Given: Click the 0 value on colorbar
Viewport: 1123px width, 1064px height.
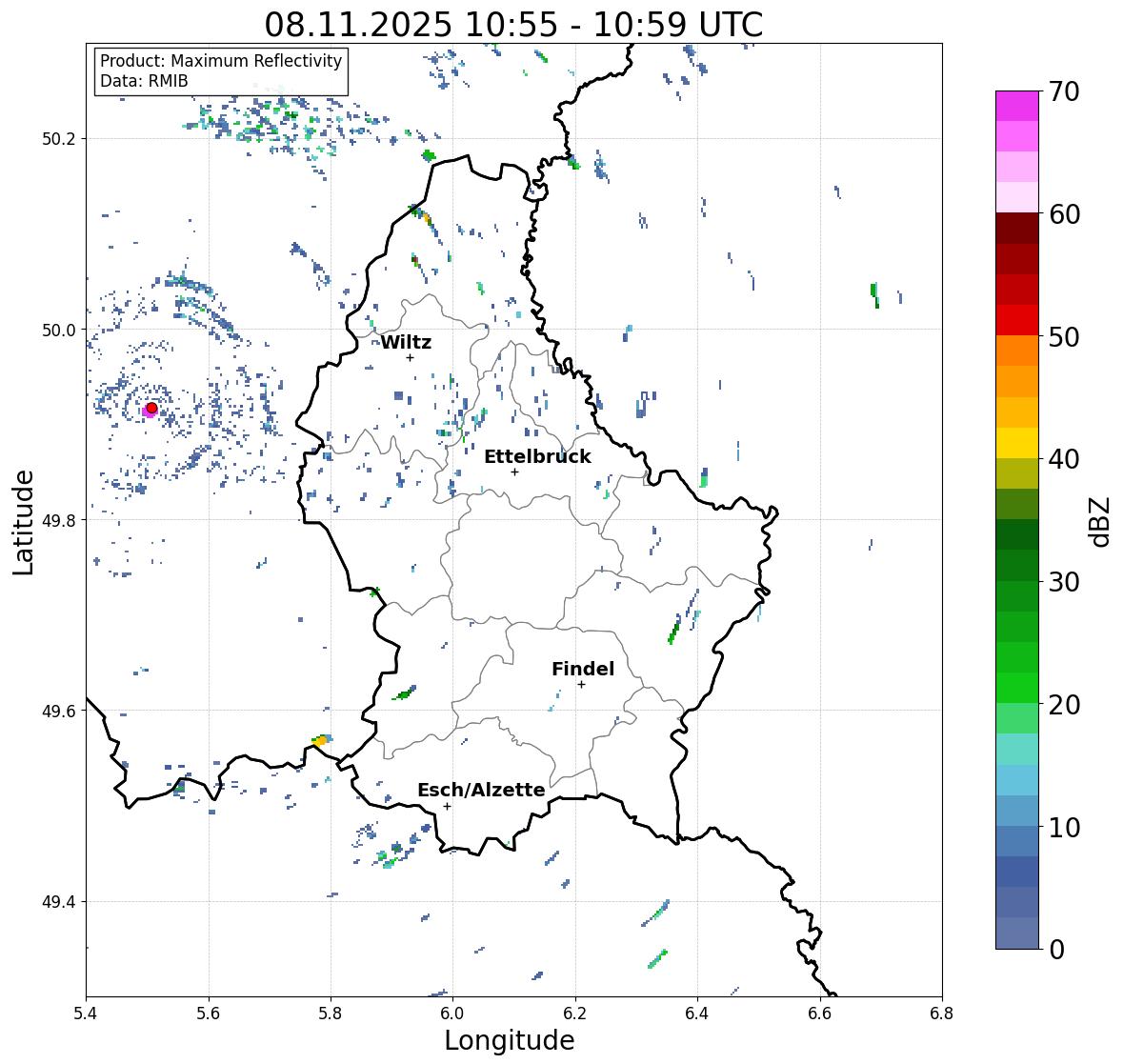Looking at the screenshot, I should 1056,950.
